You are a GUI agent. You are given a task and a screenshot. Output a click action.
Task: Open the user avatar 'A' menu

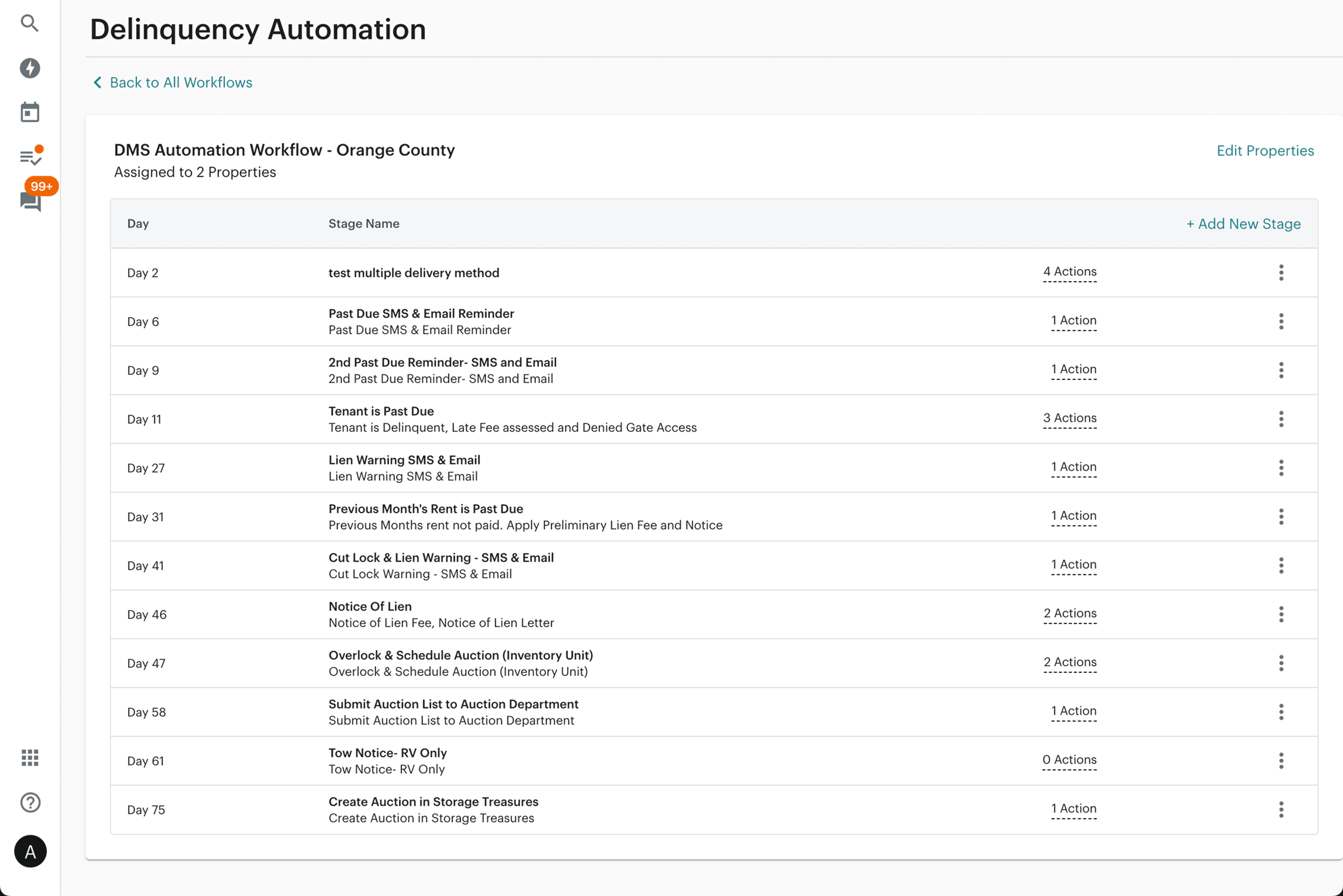click(31, 851)
